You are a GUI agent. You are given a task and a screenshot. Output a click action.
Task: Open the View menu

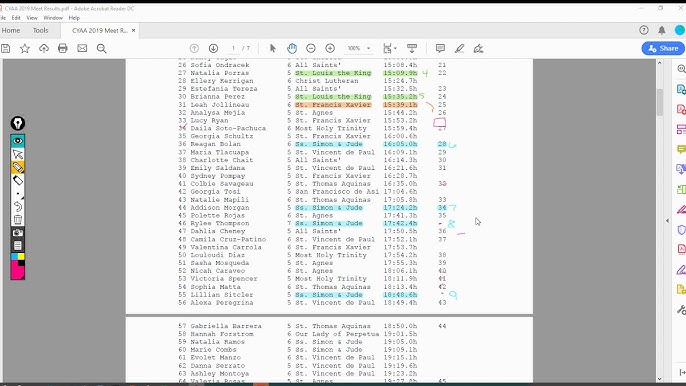[32, 18]
